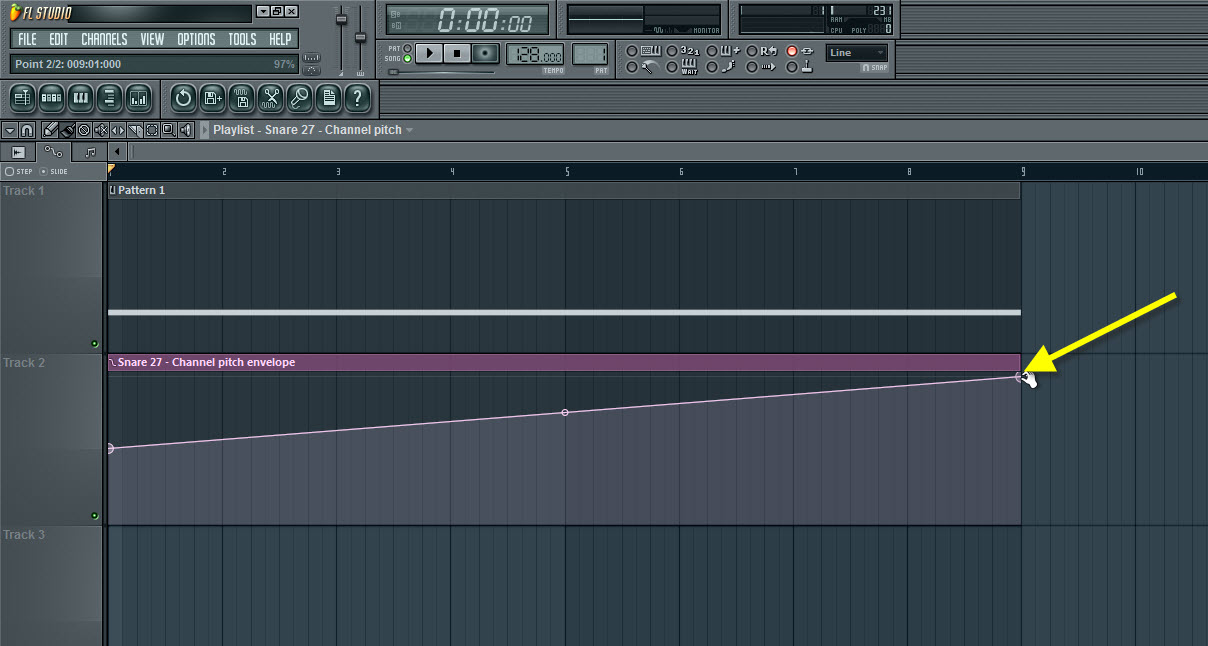Open the project info document icon
This screenshot has width=1208, height=646.
(328, 98)
